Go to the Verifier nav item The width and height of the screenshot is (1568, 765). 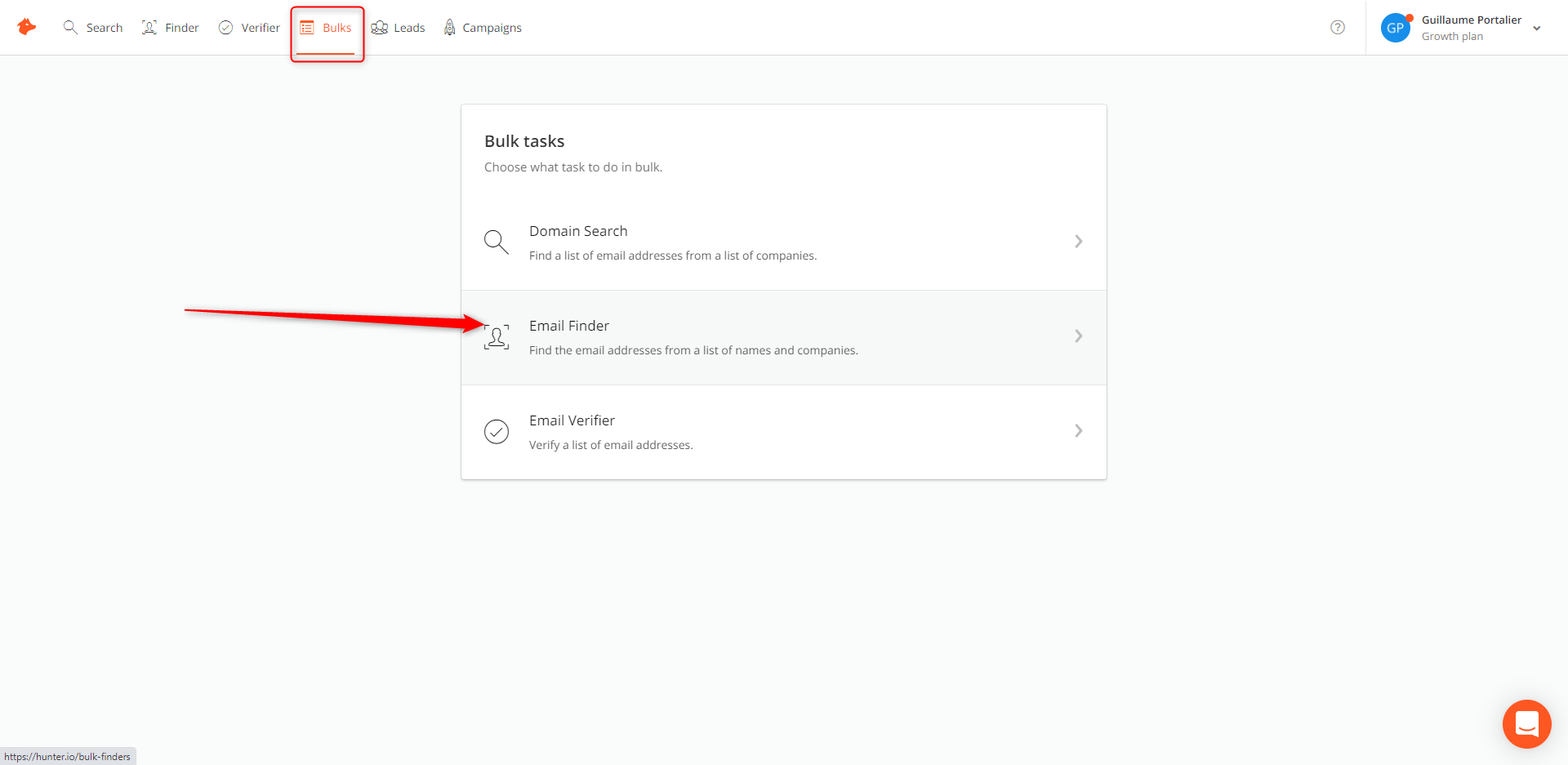[249, 28]
